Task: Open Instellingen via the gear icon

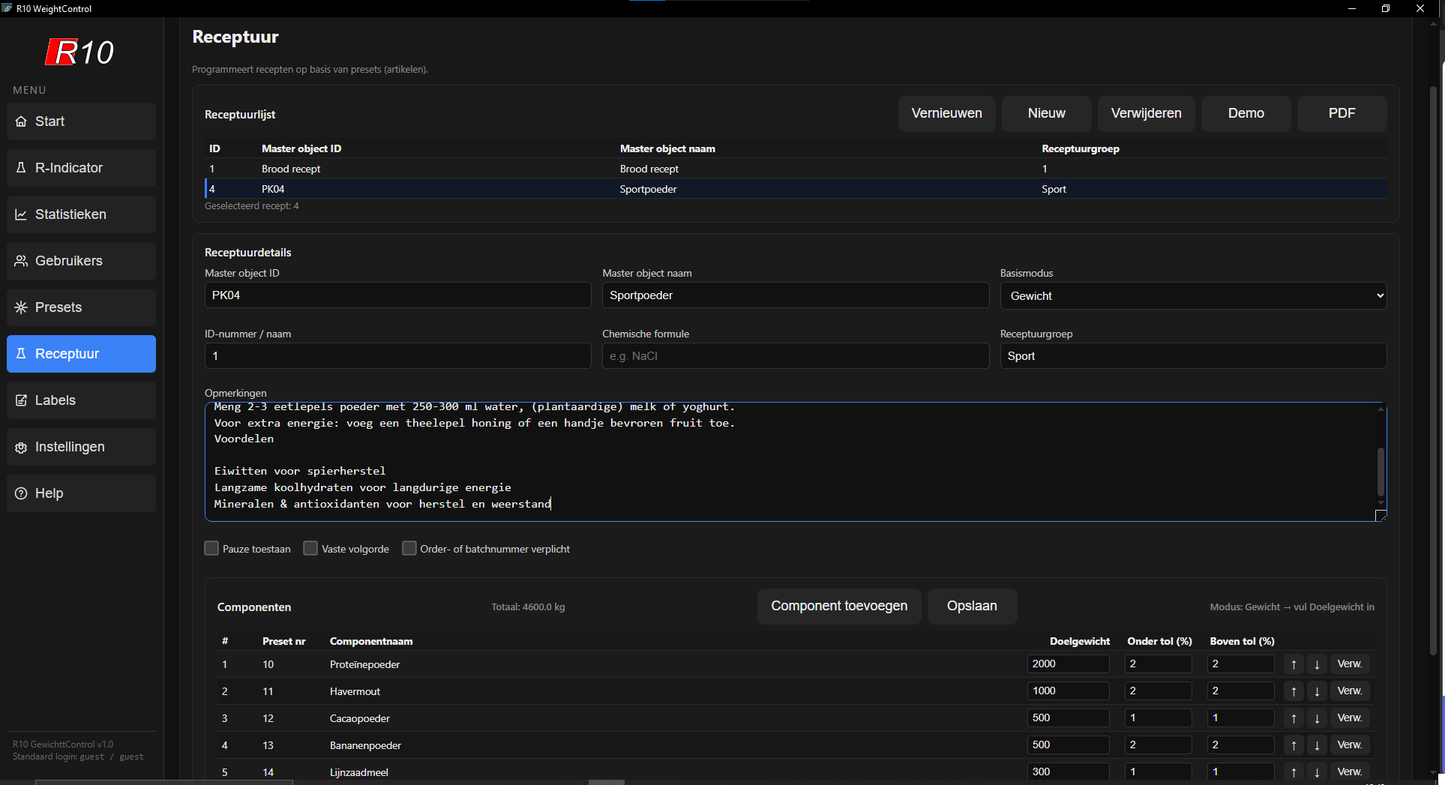Action: pyautogui.click(x=22, y=446)
